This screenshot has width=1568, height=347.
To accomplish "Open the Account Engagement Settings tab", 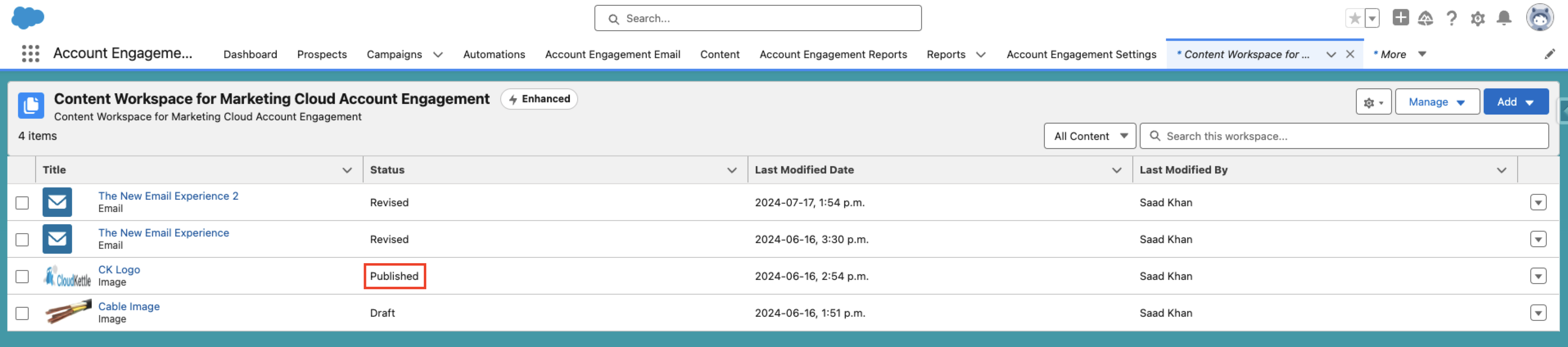I will click(1081, 54).
